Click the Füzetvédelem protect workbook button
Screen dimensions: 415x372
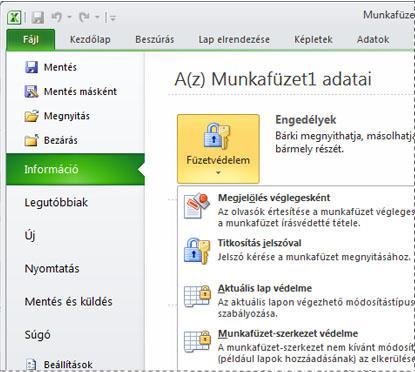[218, 149]
